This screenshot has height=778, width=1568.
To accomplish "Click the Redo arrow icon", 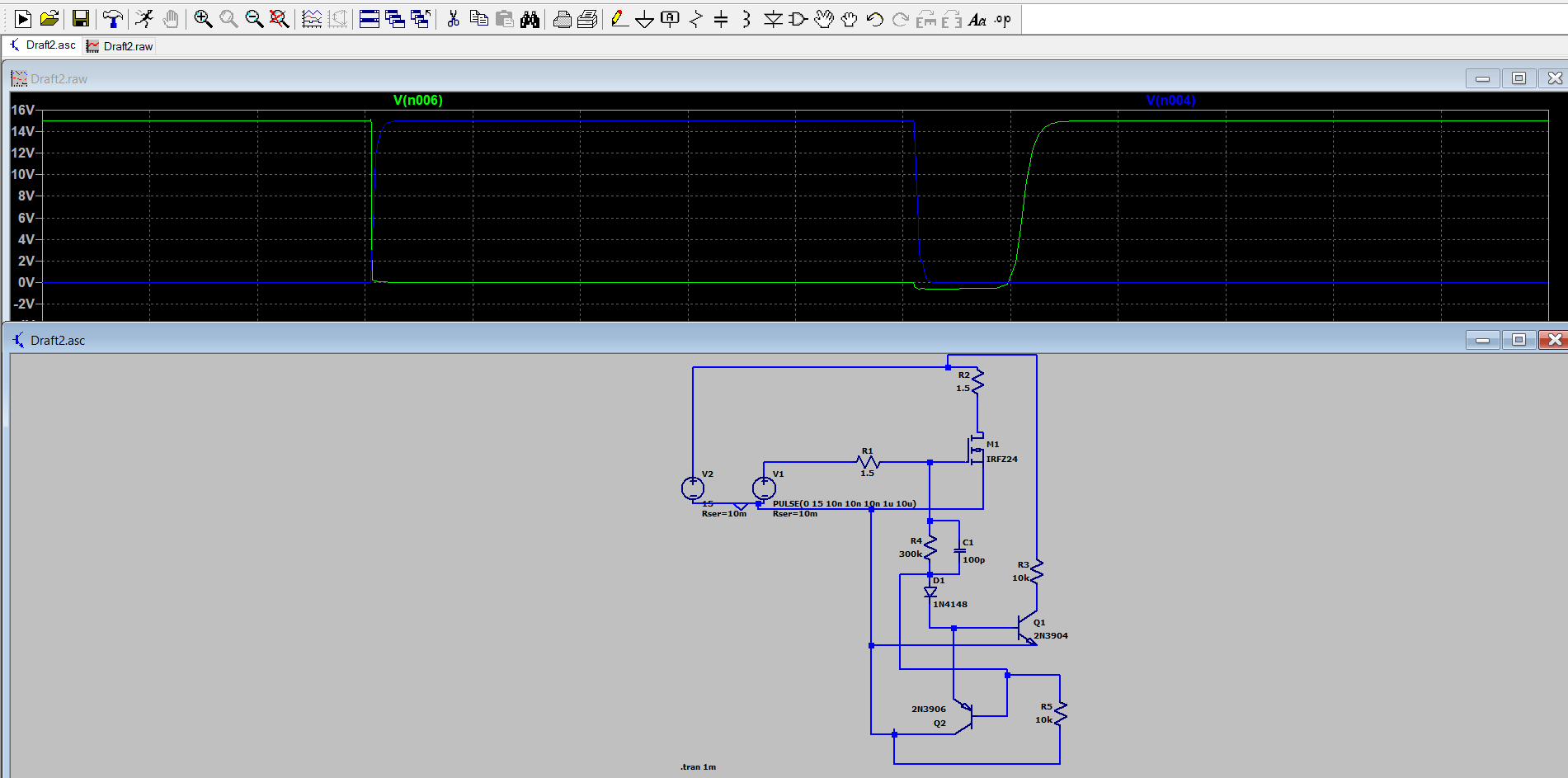I will pyautogui.click(x=901, y=19).
